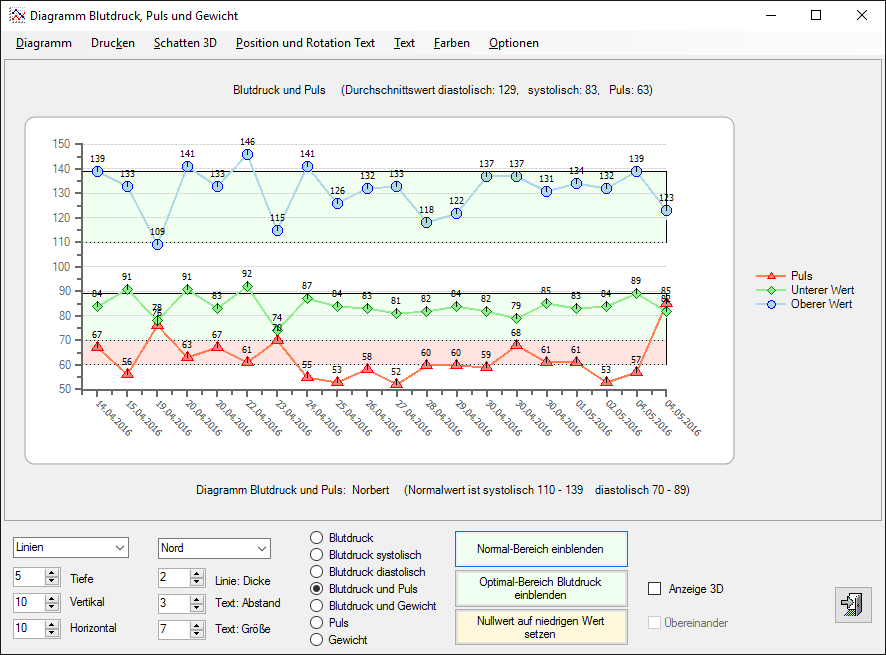Open the Farben menu
The height and width of the screenshot is (655, 886).
tap(451, 43)
